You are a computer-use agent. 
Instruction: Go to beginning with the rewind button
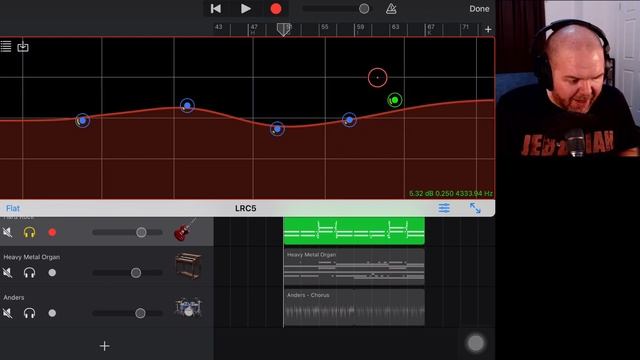coord(216,9)
